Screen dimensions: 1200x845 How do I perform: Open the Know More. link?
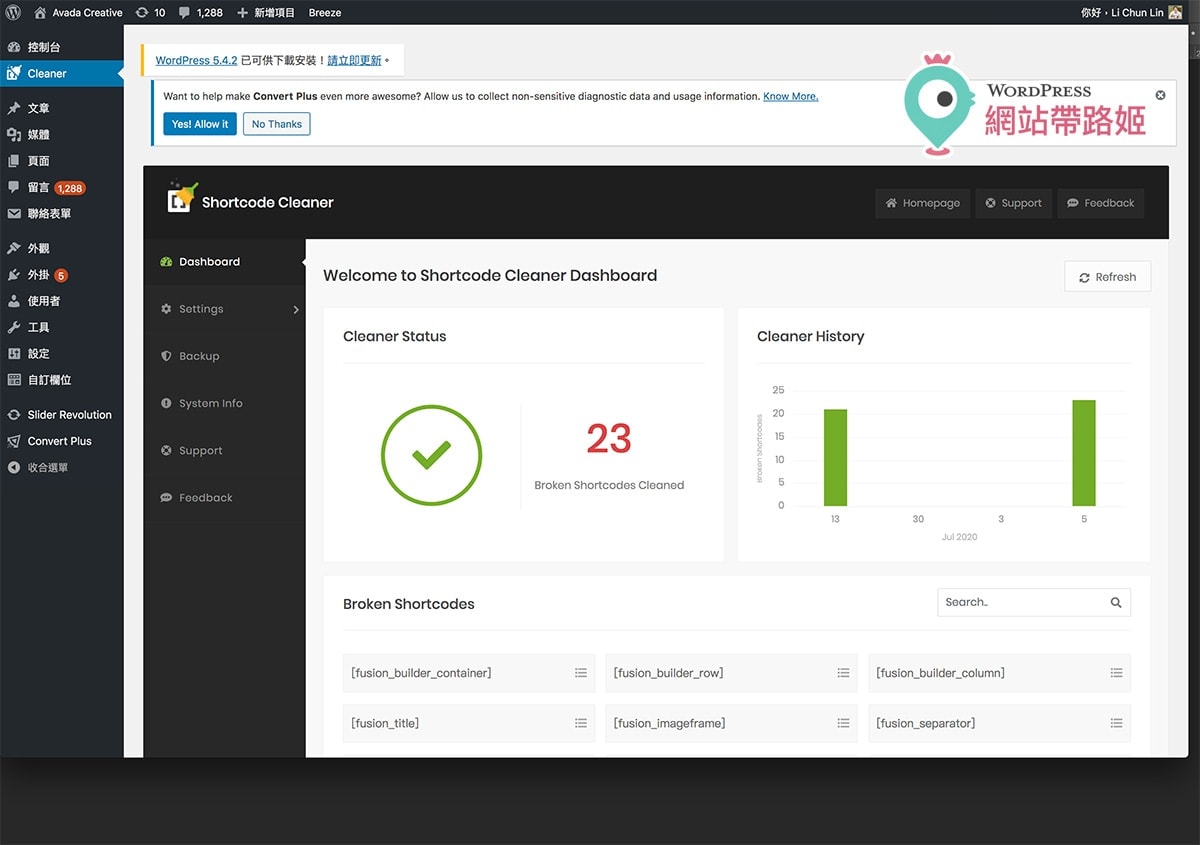click(x=790, y=97)
